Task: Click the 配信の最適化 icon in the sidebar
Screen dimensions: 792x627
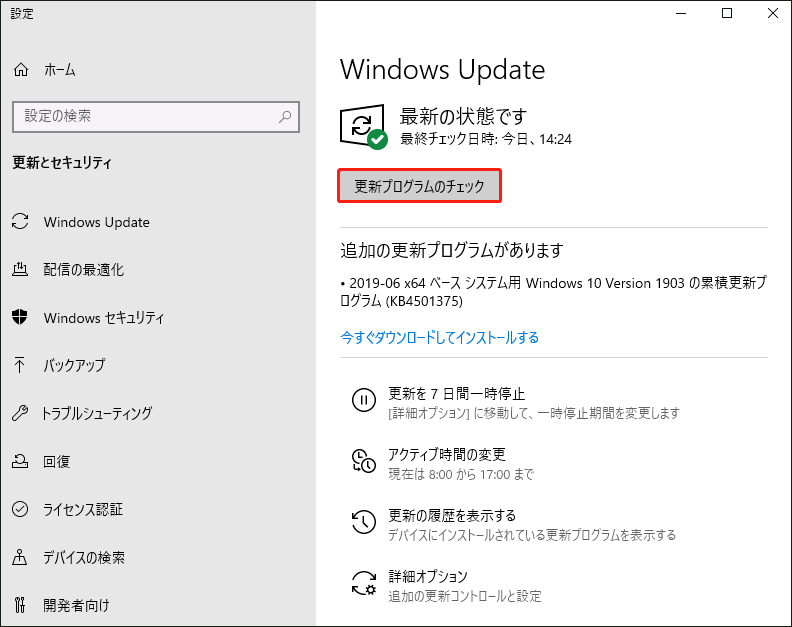Action: tap(20, 269)
